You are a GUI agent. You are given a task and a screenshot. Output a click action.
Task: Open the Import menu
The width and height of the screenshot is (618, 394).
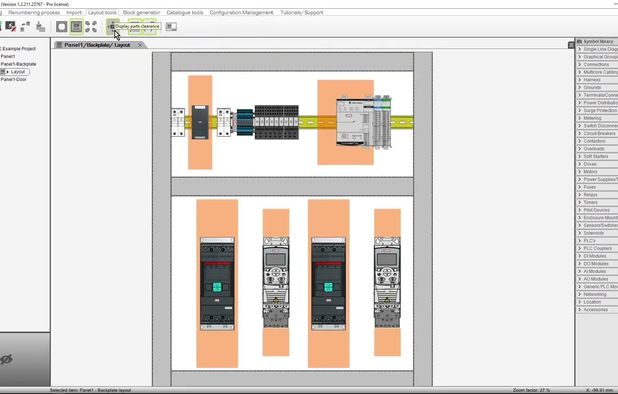tap(74, 13)
